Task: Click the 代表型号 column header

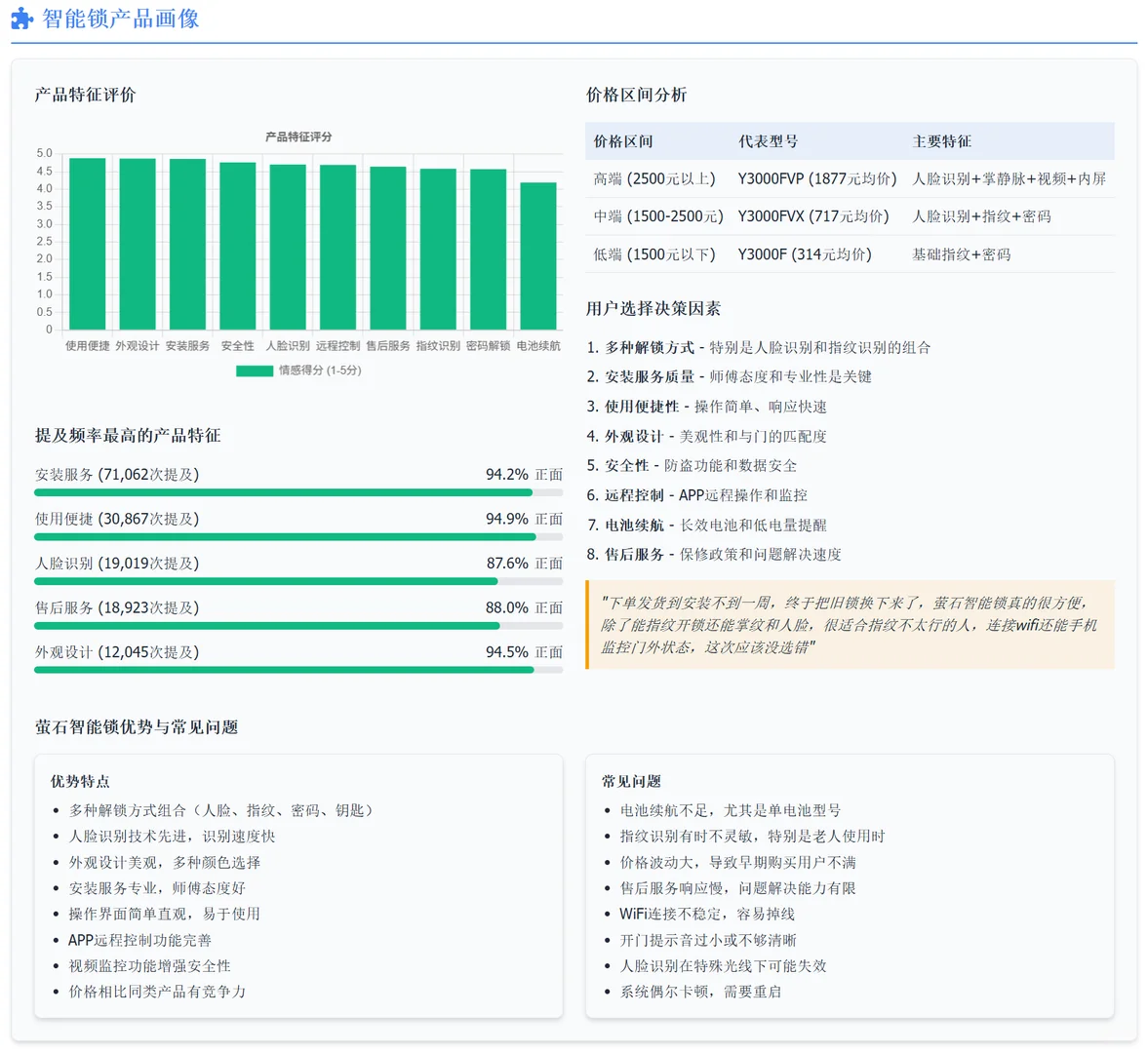Action: point(768,141)
